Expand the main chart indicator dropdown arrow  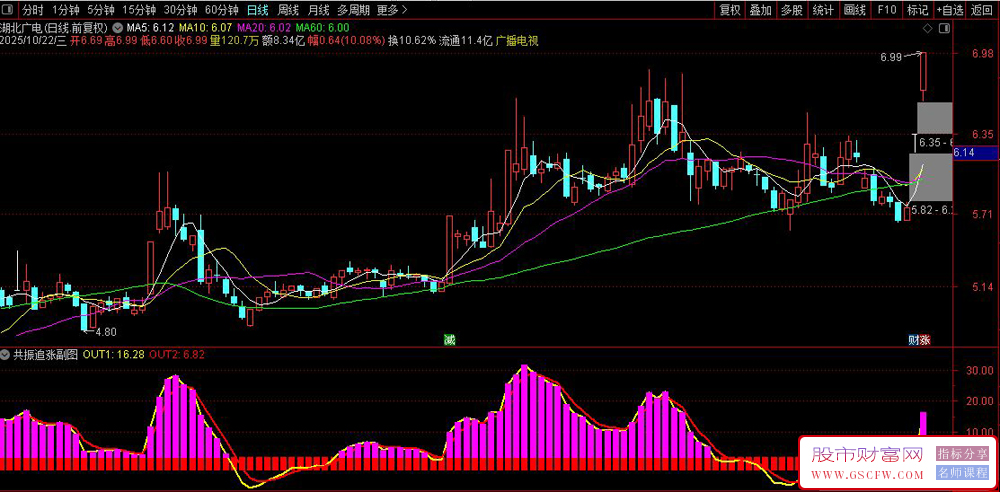119,28
